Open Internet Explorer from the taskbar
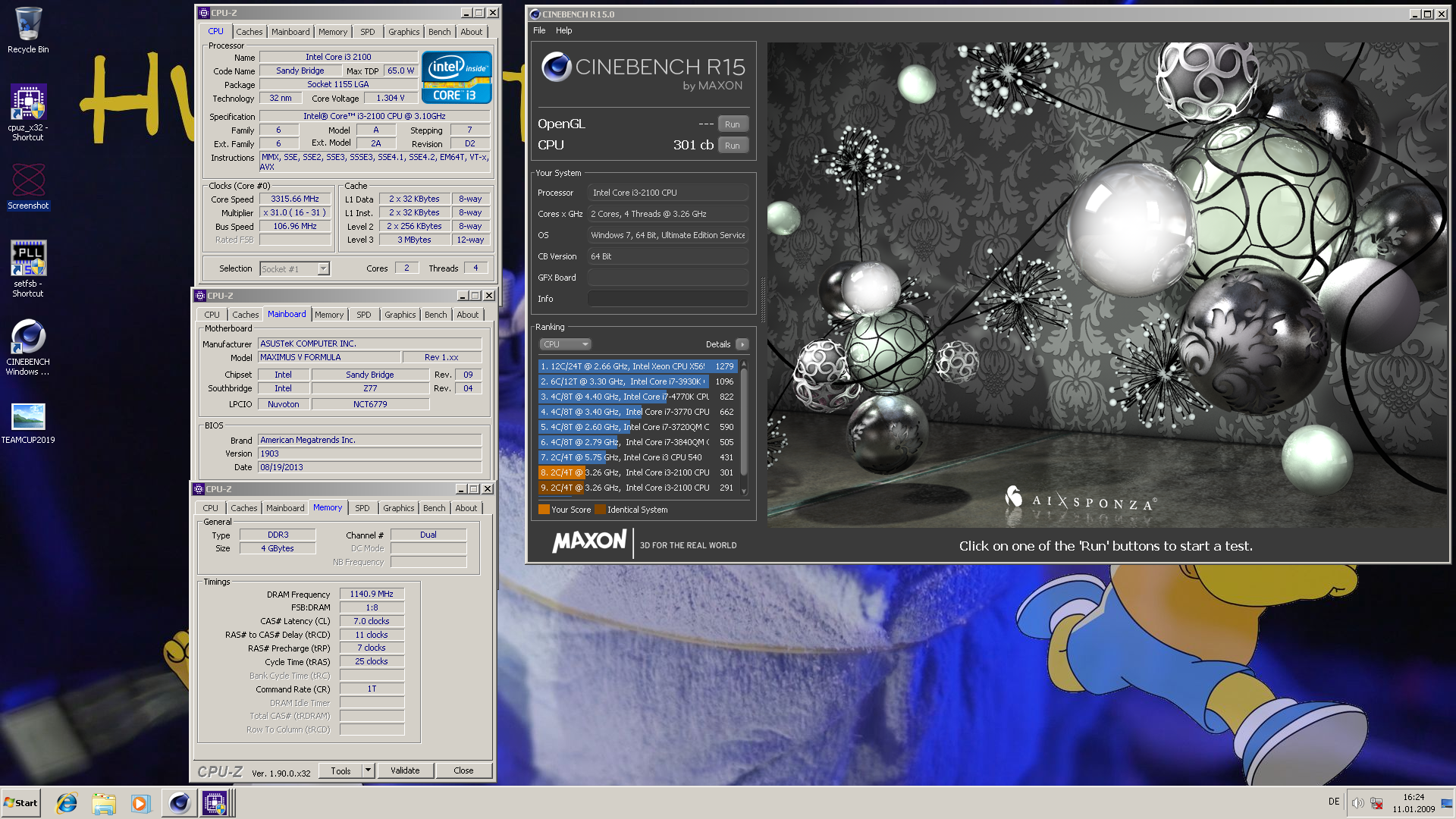Screen dimensions: 1456x819 pos(67,803)
